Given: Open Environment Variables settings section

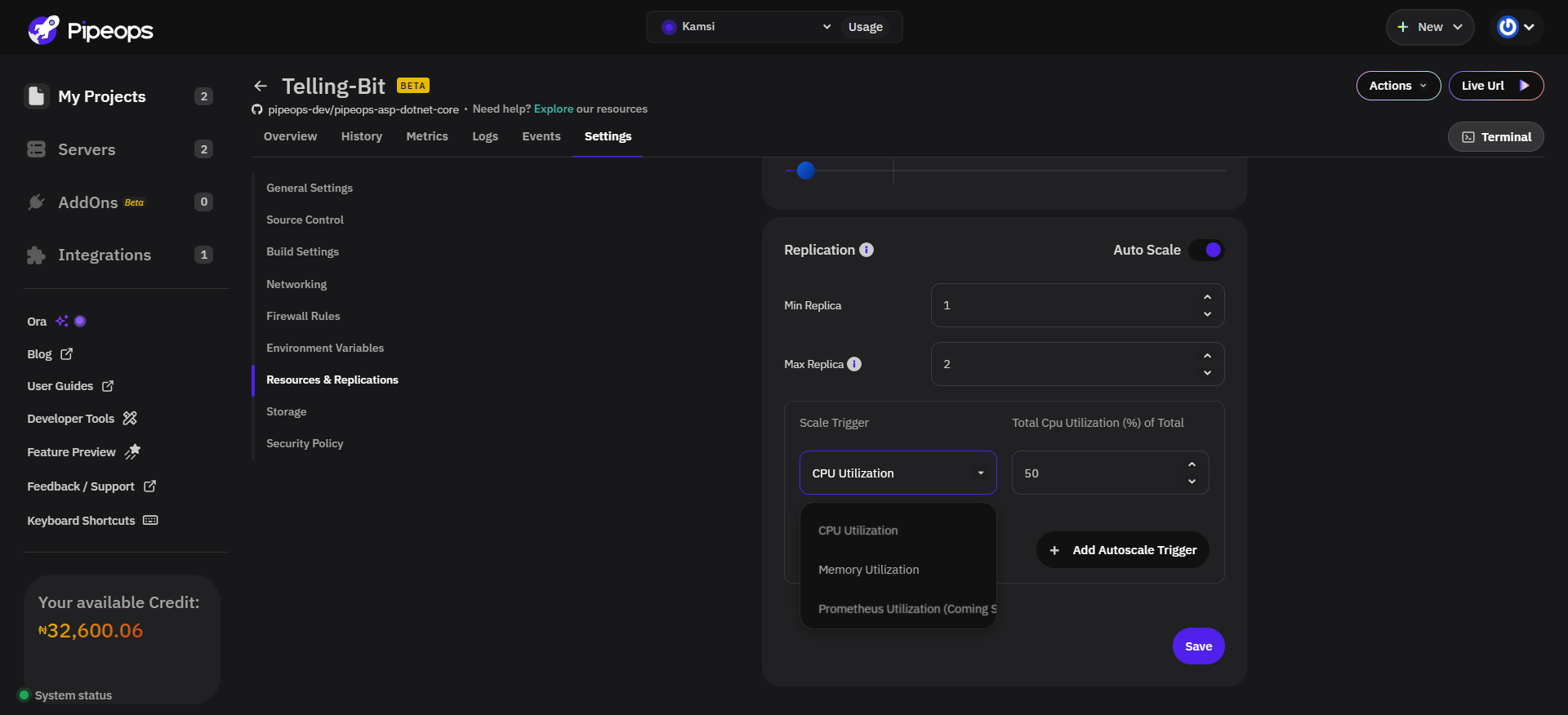Looking at the screenshot, I should pyautogui.click(x=325, y=348).
